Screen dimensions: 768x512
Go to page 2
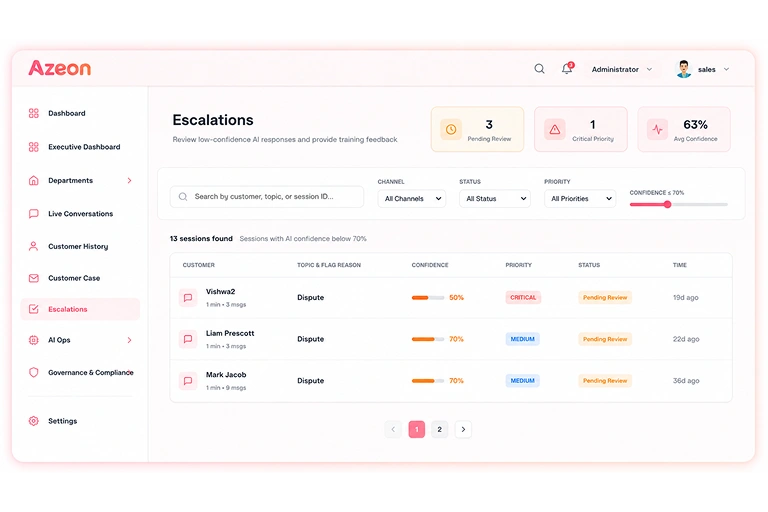(x=439, y=429)
